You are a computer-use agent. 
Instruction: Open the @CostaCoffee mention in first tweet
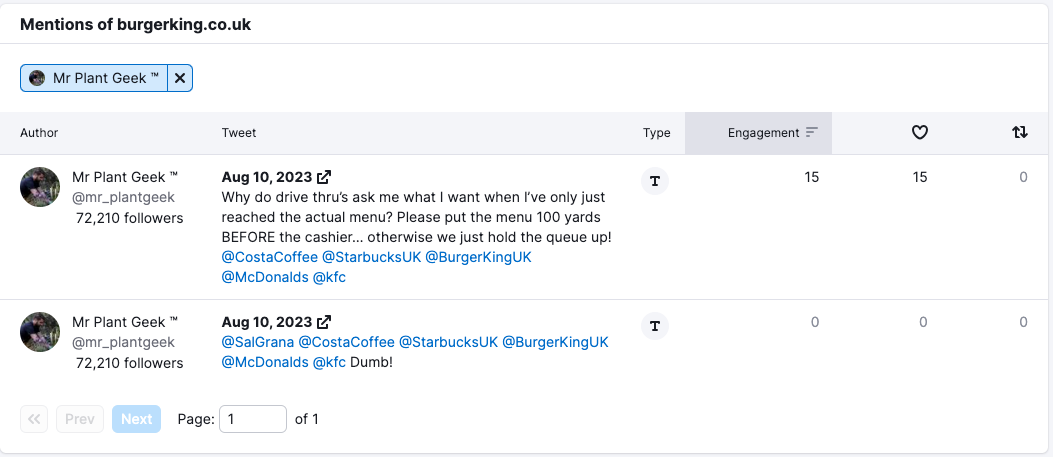(x=270, y=257)
